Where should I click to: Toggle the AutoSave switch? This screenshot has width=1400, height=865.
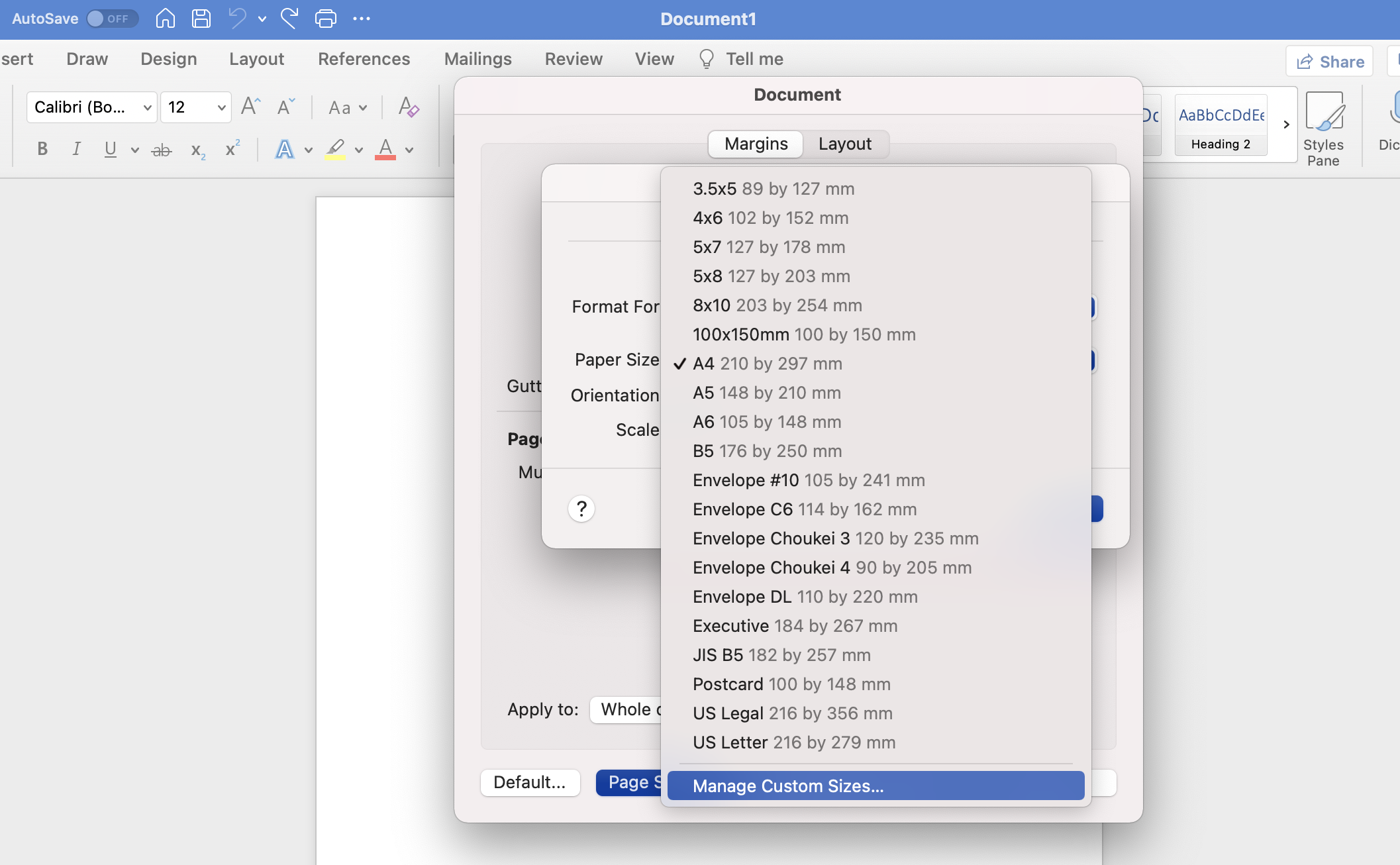[112, 19]
